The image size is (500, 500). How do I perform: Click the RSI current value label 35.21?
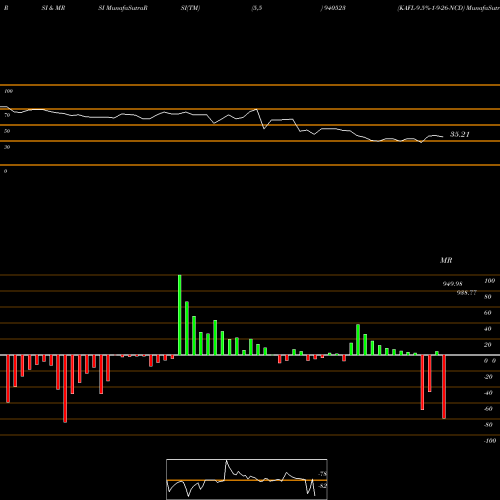tap(460, 134)
